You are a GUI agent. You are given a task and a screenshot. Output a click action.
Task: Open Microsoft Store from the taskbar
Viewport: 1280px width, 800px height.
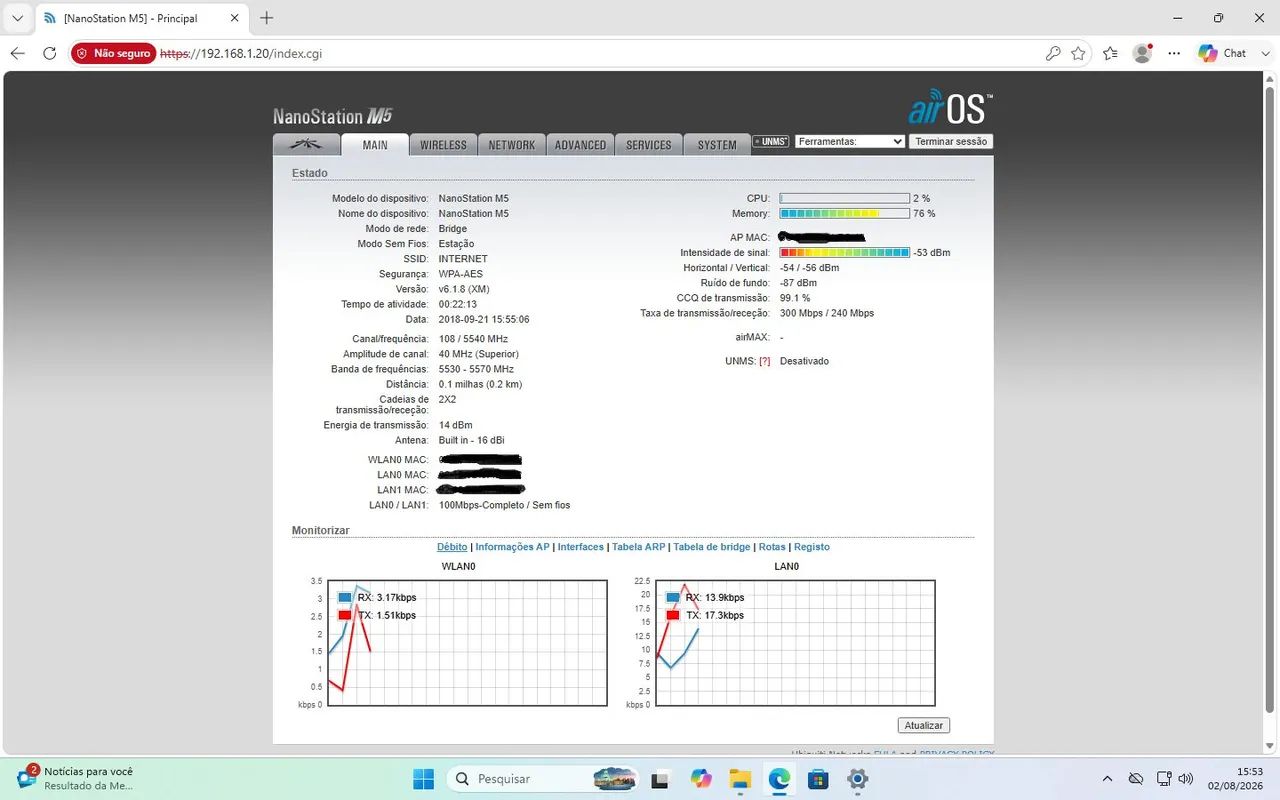818,779
